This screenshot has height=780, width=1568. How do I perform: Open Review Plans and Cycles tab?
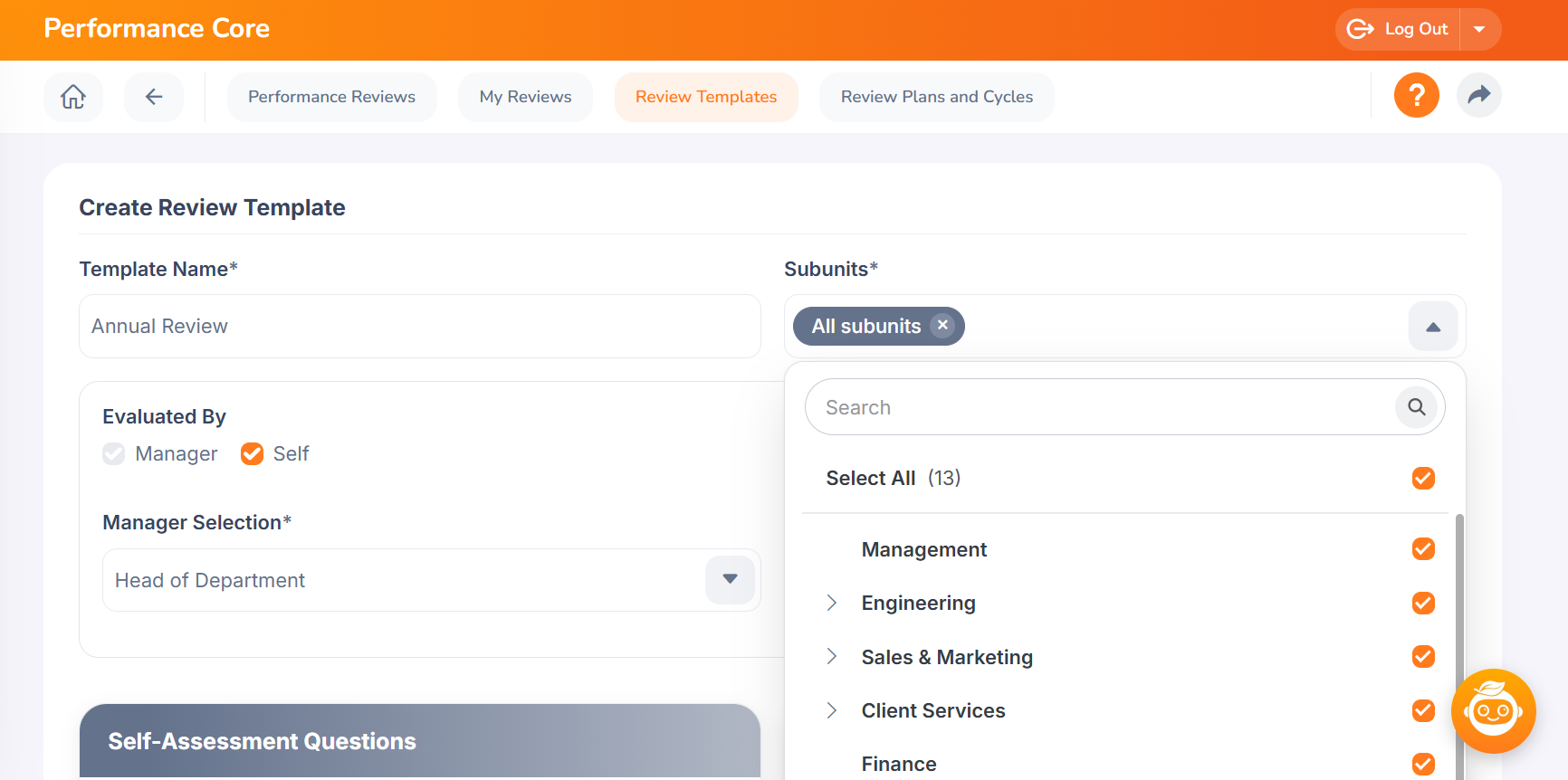[937, 97]
